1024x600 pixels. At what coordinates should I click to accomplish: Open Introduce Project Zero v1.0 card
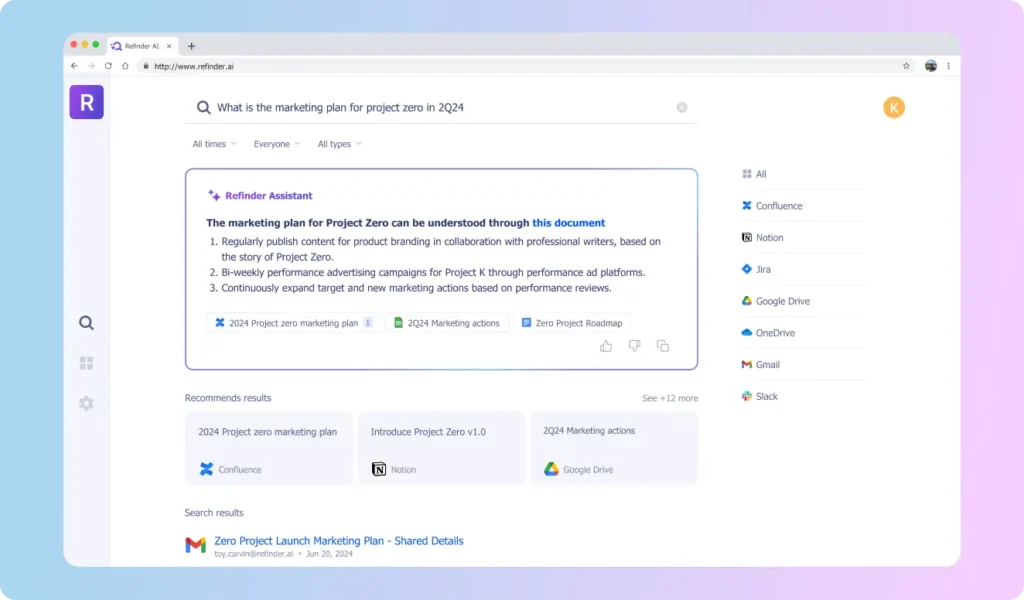(441, 448)
